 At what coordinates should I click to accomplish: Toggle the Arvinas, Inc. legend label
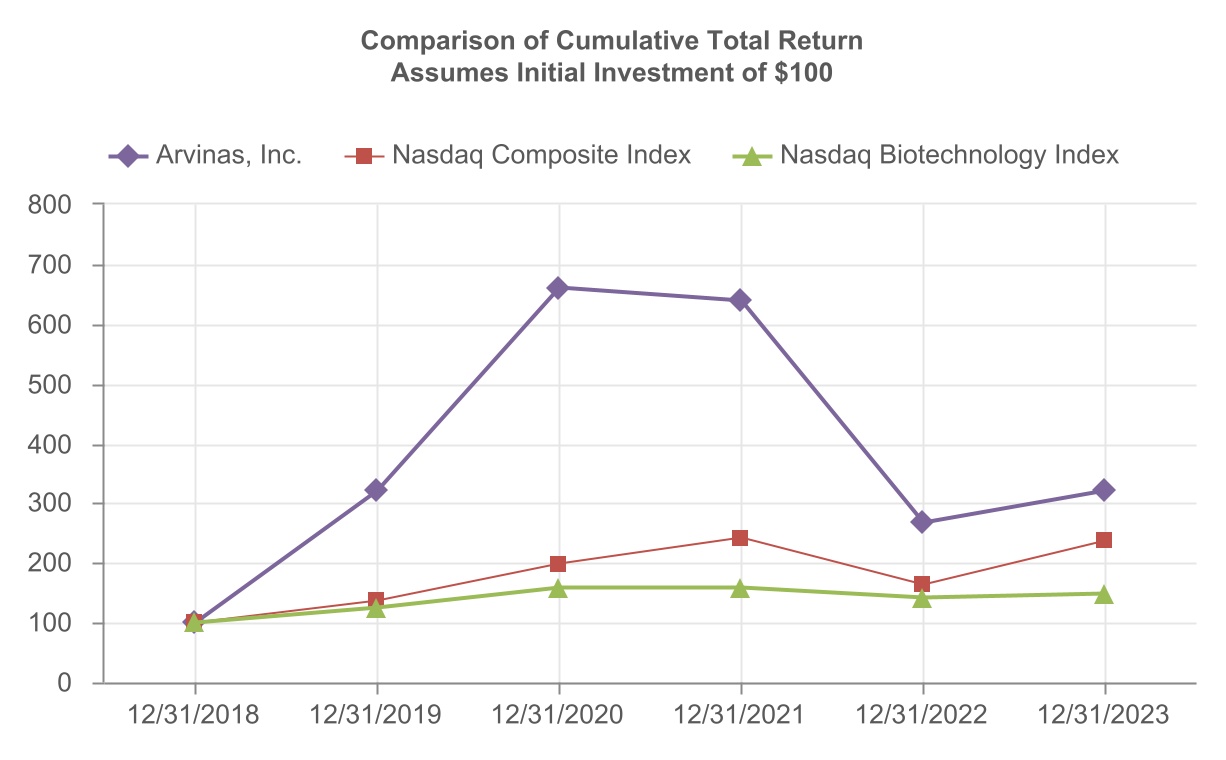229,156
